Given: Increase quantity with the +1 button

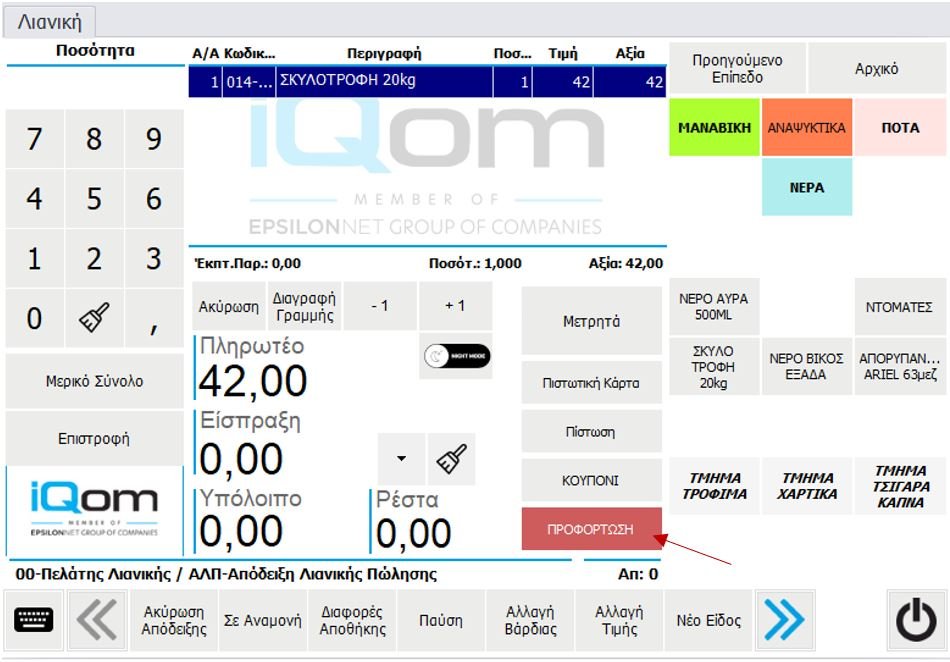Looking at the screenshot, I should 455,306.
